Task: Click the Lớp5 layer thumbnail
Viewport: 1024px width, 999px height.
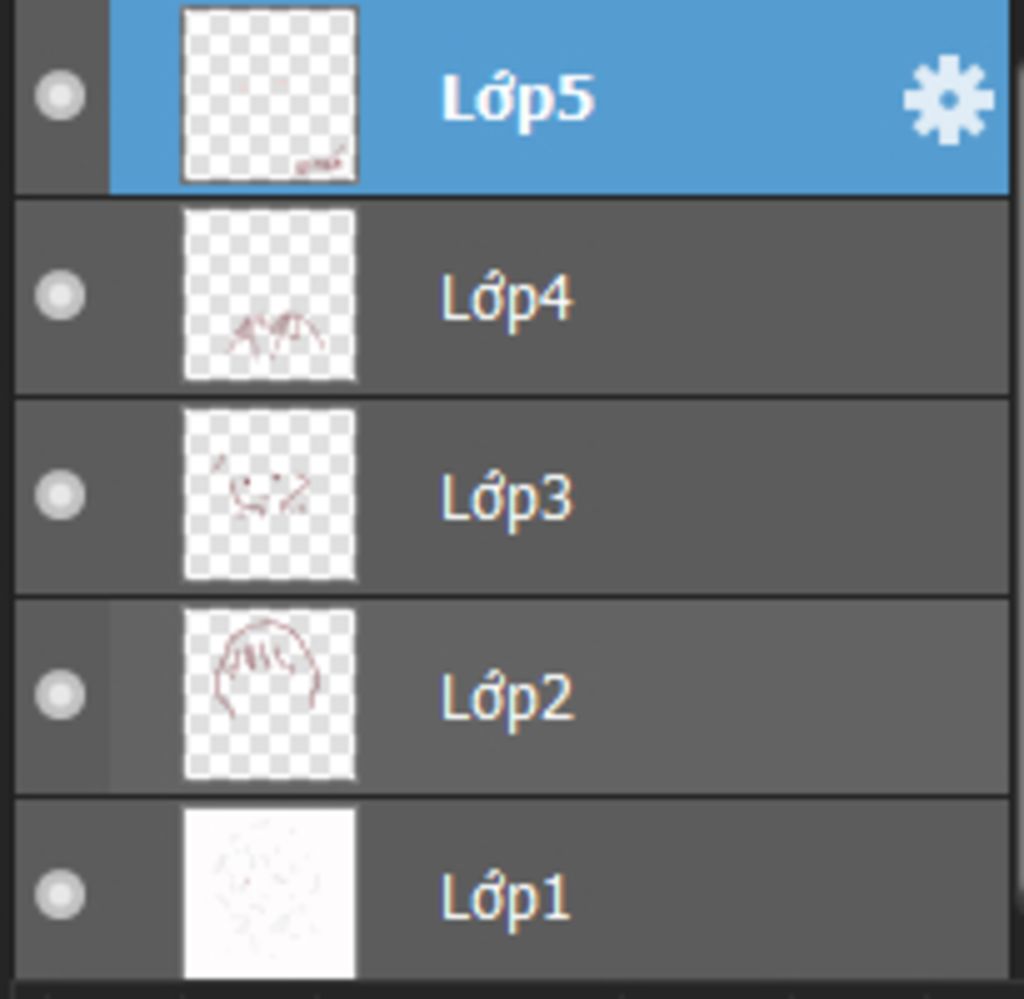Action: 270,96
